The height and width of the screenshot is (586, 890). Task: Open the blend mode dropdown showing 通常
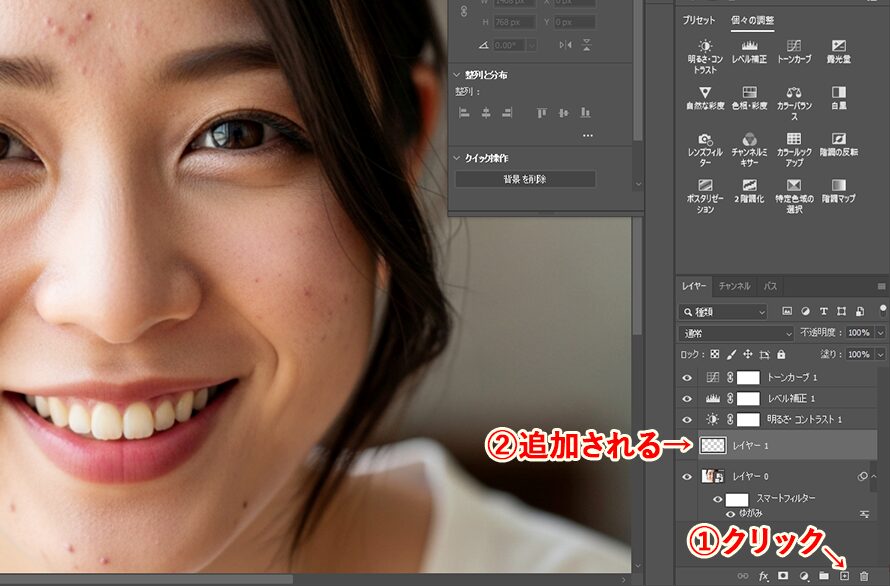[735, 333]
